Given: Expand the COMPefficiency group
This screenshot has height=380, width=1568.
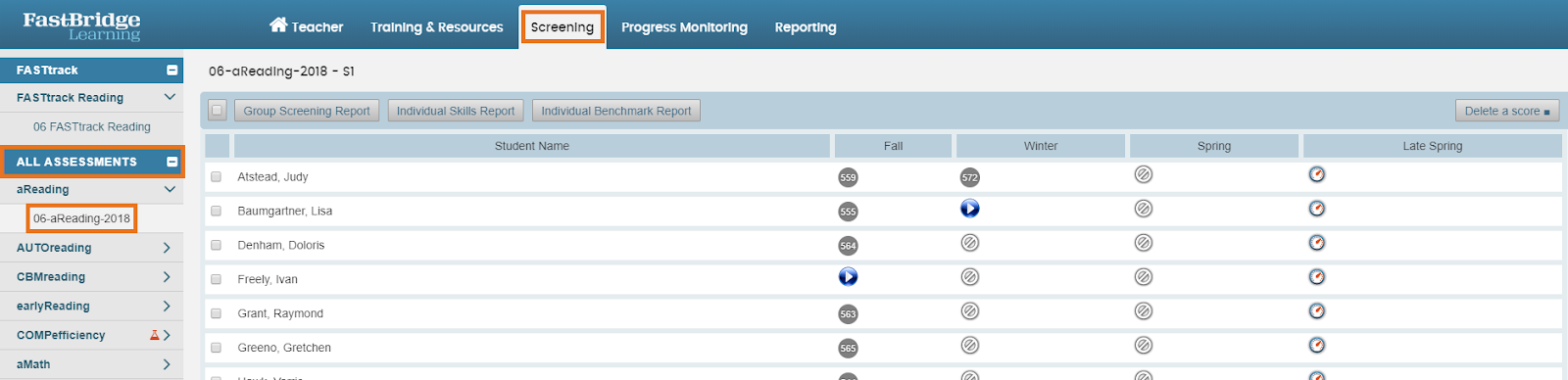Looking at the screenshot, I should 167,335.
